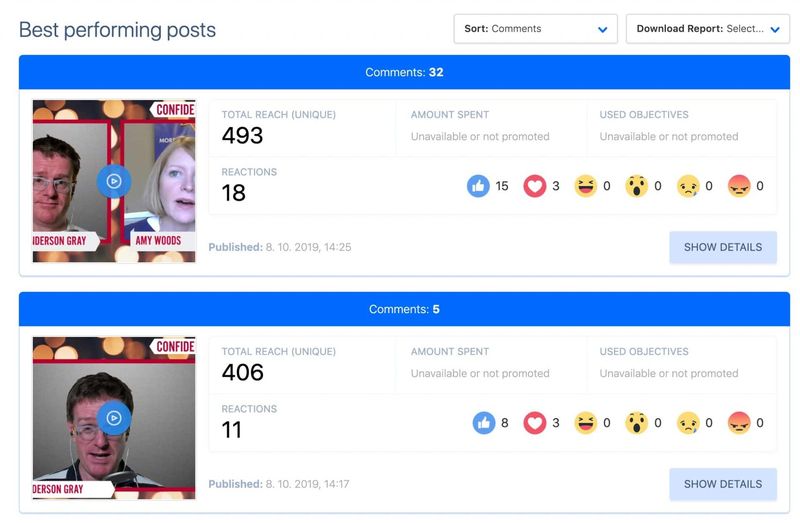Click the Angry emoji in the first post
This screenshot has height=523, width=800.
pos(739,186)
